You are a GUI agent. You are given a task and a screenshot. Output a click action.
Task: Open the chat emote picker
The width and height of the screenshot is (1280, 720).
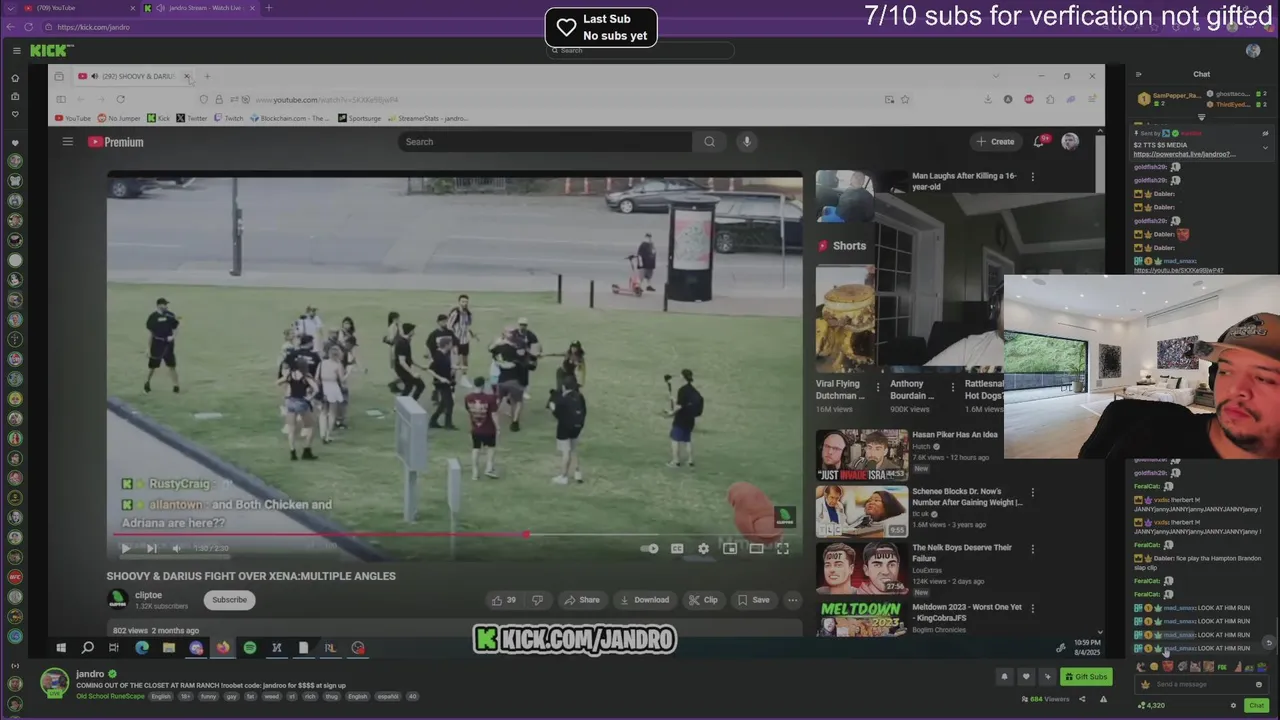[1259, 684]
